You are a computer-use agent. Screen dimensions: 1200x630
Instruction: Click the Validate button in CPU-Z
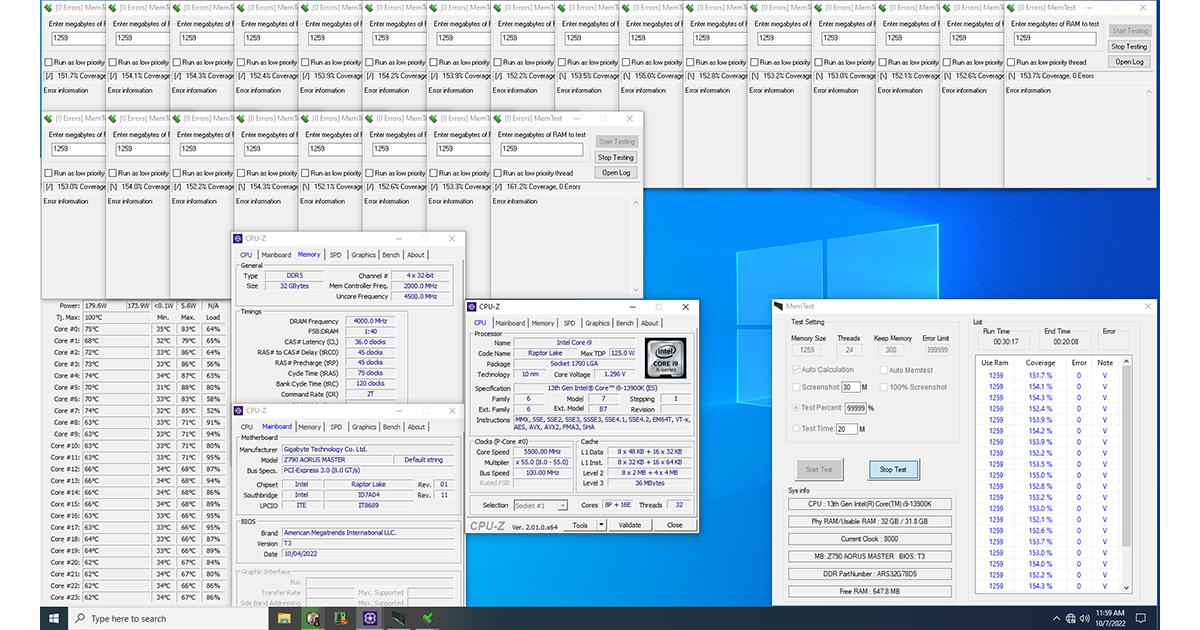pyautogui.click(x=630, y=525)
